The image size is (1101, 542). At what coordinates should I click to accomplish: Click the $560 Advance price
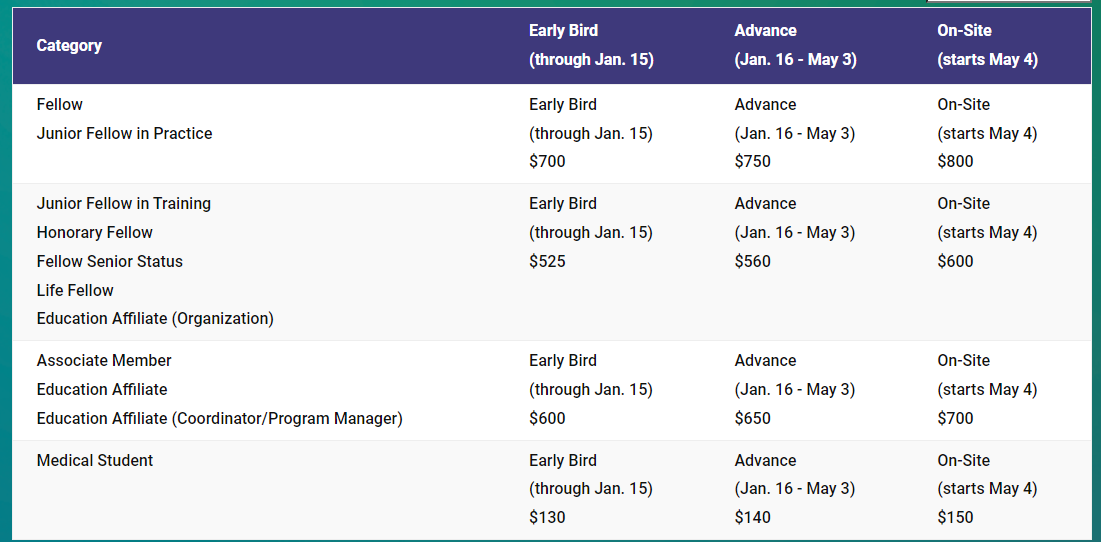tap(752, 261)
